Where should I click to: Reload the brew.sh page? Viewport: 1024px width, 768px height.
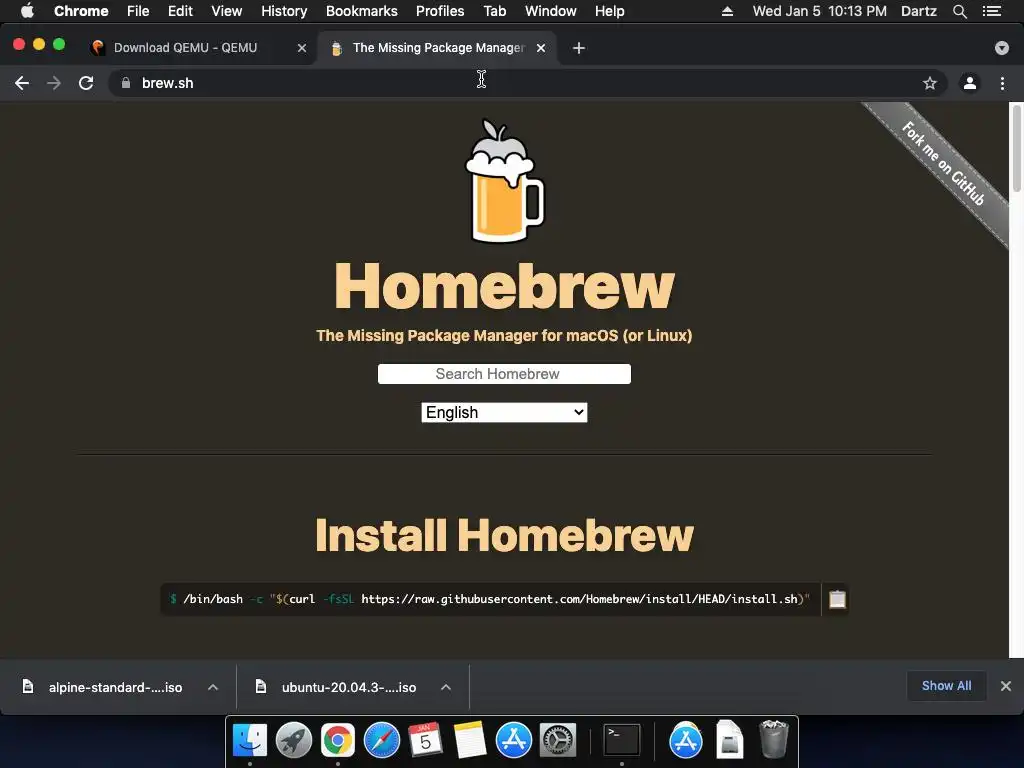coord(86,83)
